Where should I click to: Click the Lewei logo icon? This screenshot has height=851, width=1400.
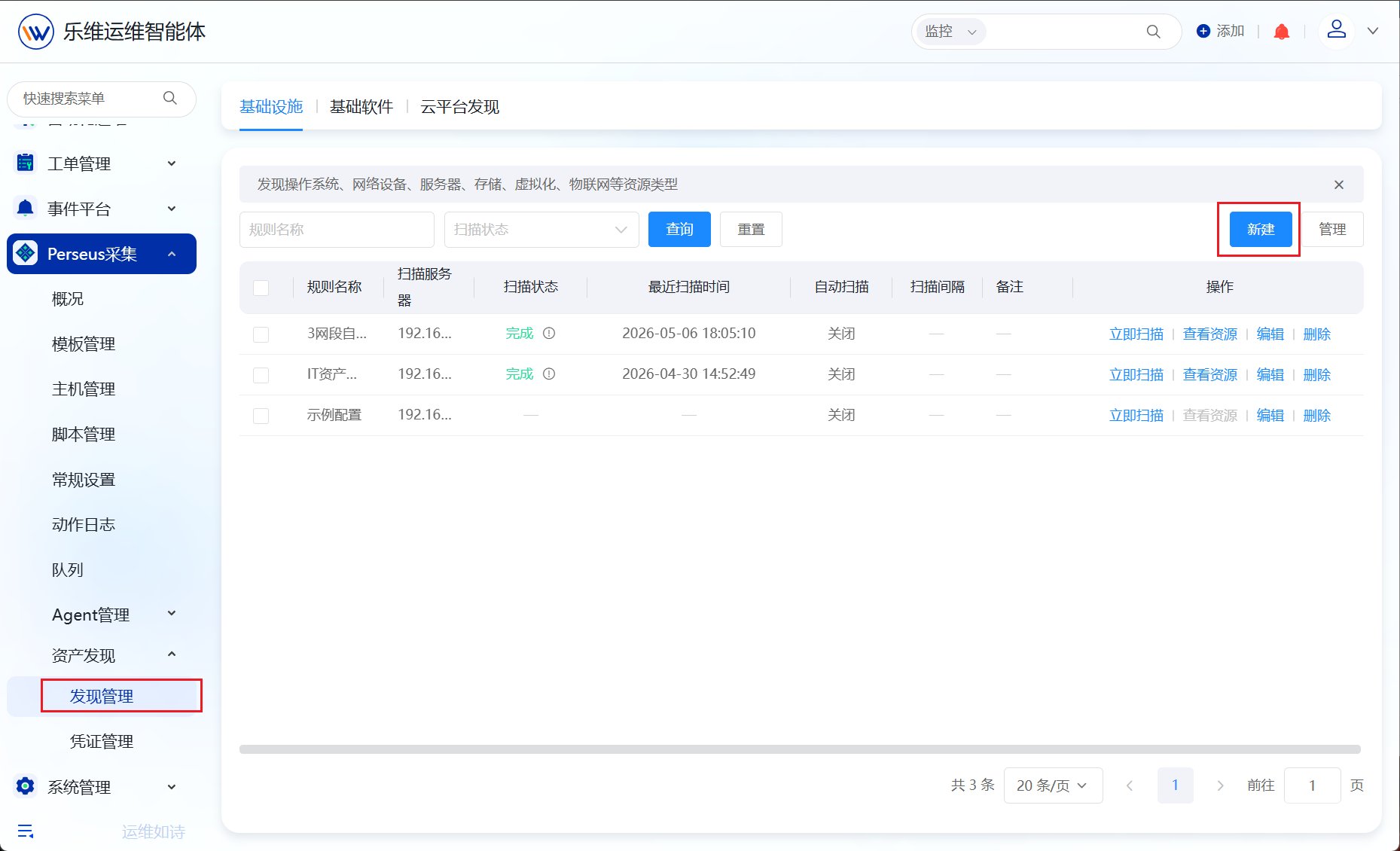point(35,32)
